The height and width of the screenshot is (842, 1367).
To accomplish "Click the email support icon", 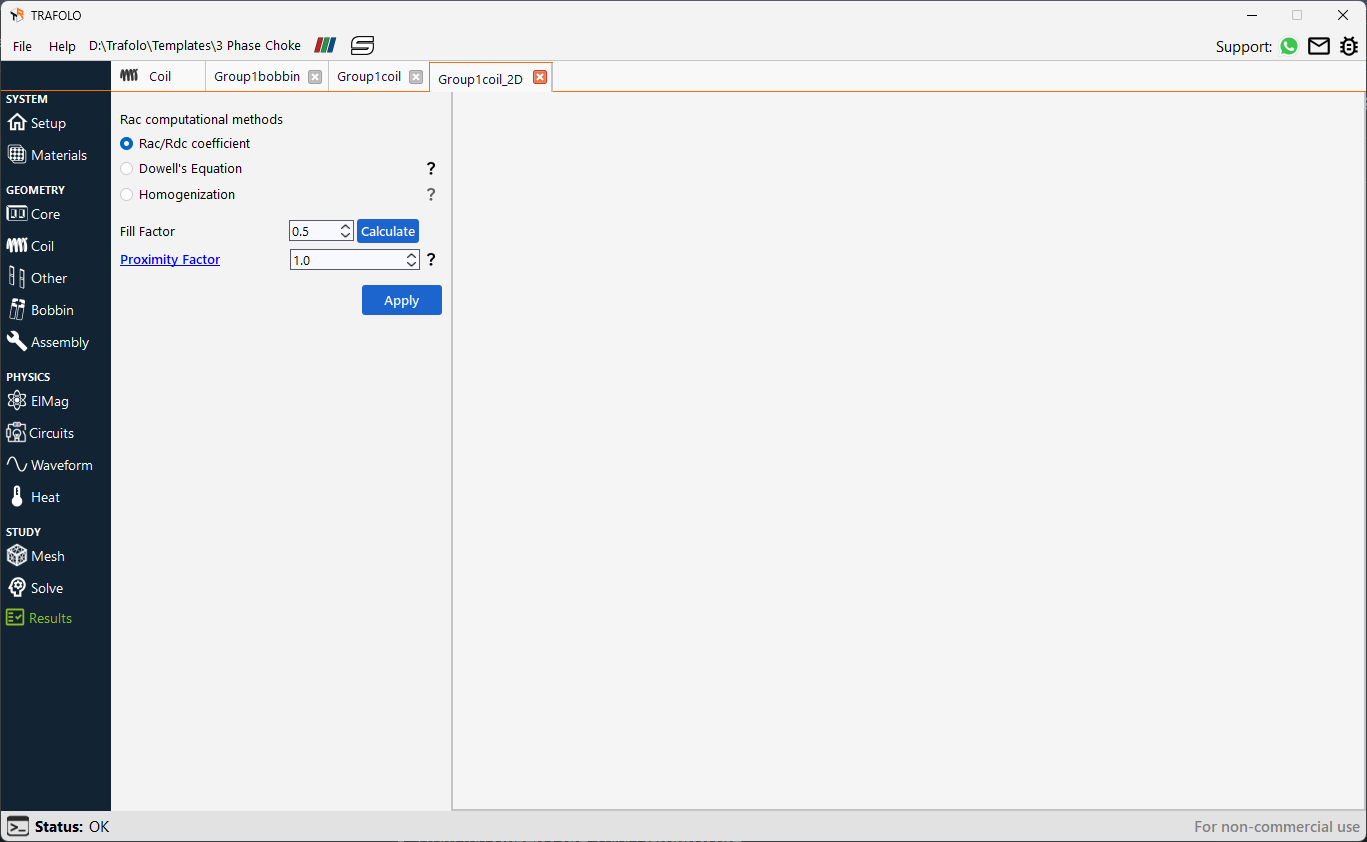I will pos(1319,46).
